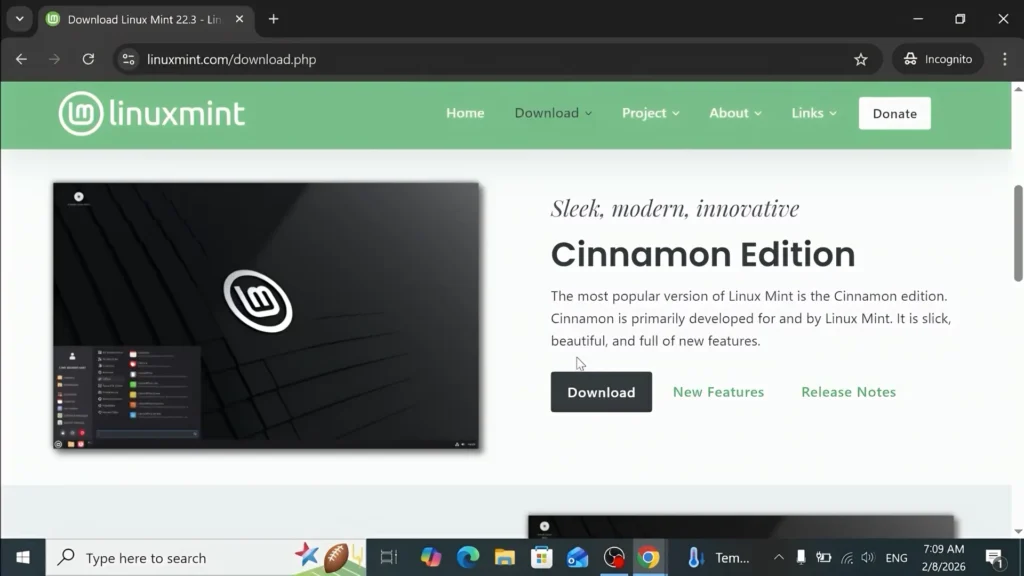Open Microsoft Edge from taskbar
The height and width of the screenshot is (576, 1024).
pyautogui.click(x=468, y=558)
